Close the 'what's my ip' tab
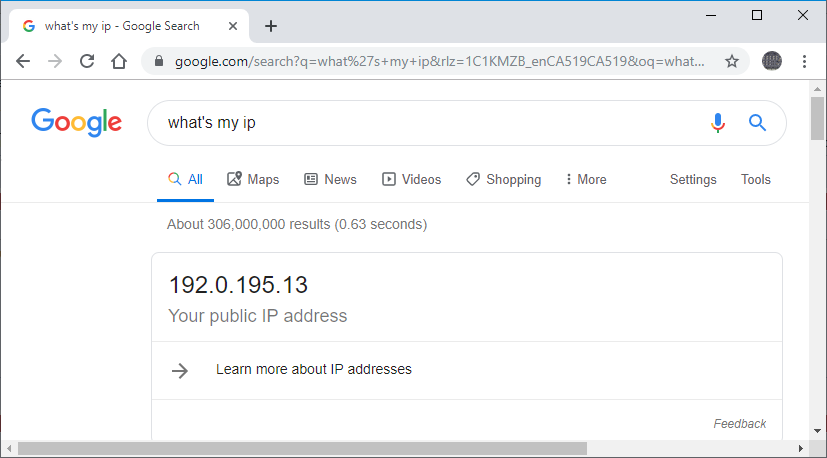This screenshot has width=827, height=458. coord(233,26)
